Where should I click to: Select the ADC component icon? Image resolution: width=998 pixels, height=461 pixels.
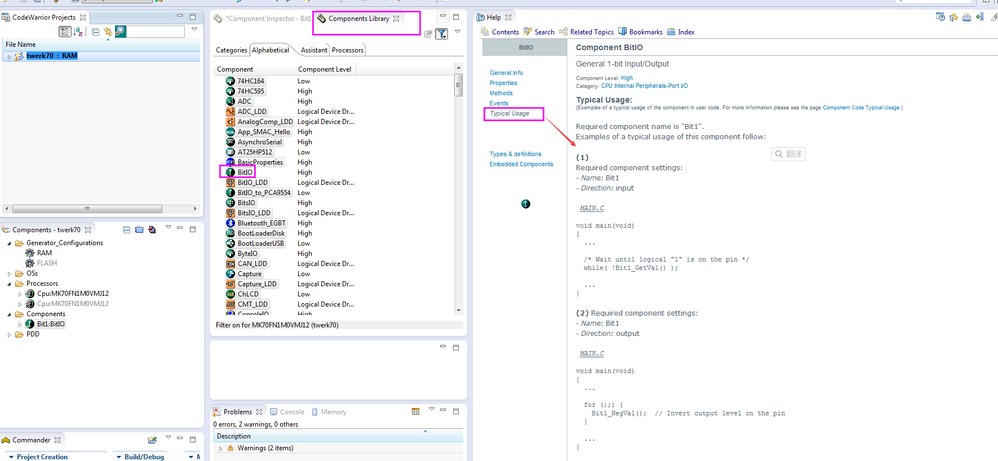pyautogui.click(x=230, y=101)
